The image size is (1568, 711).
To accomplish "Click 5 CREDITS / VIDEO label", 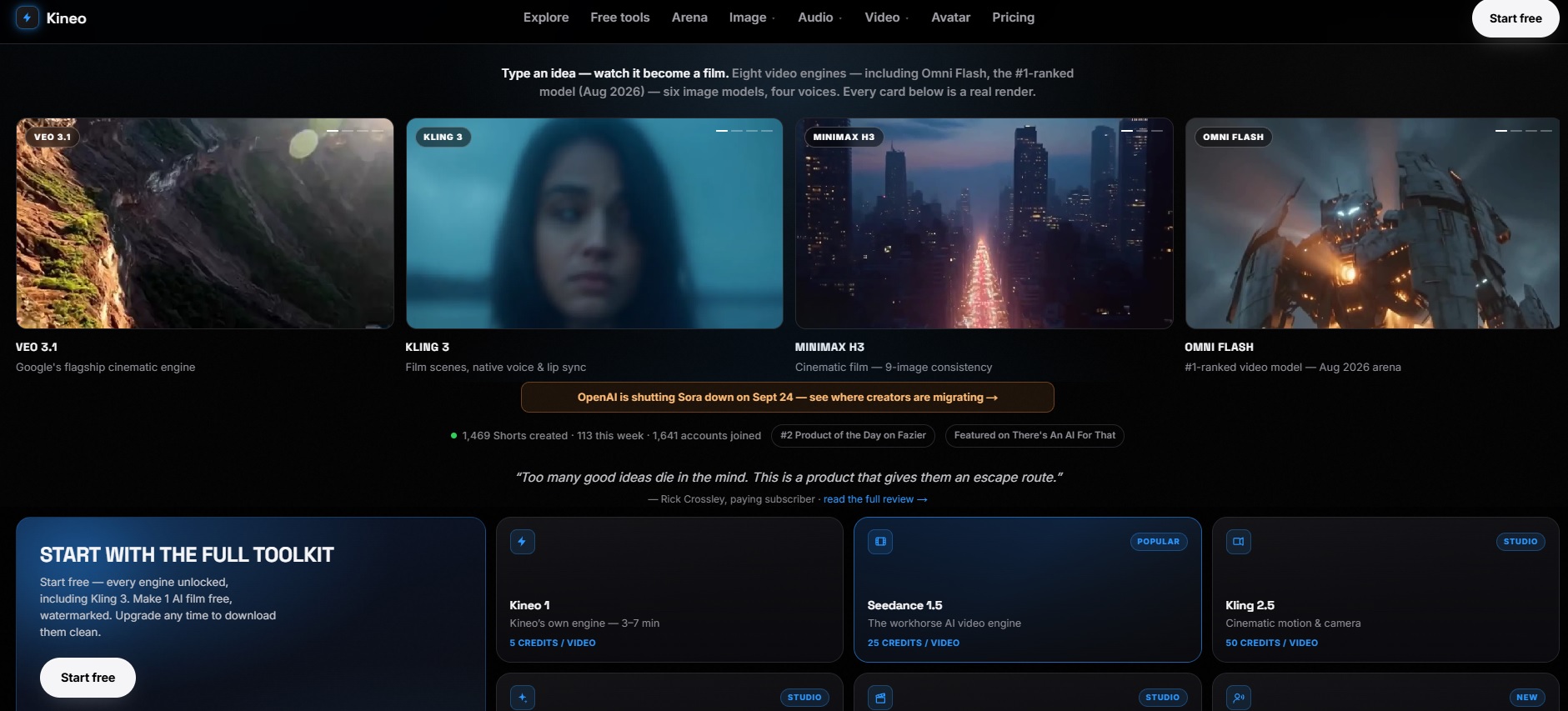I will (553, 643).
